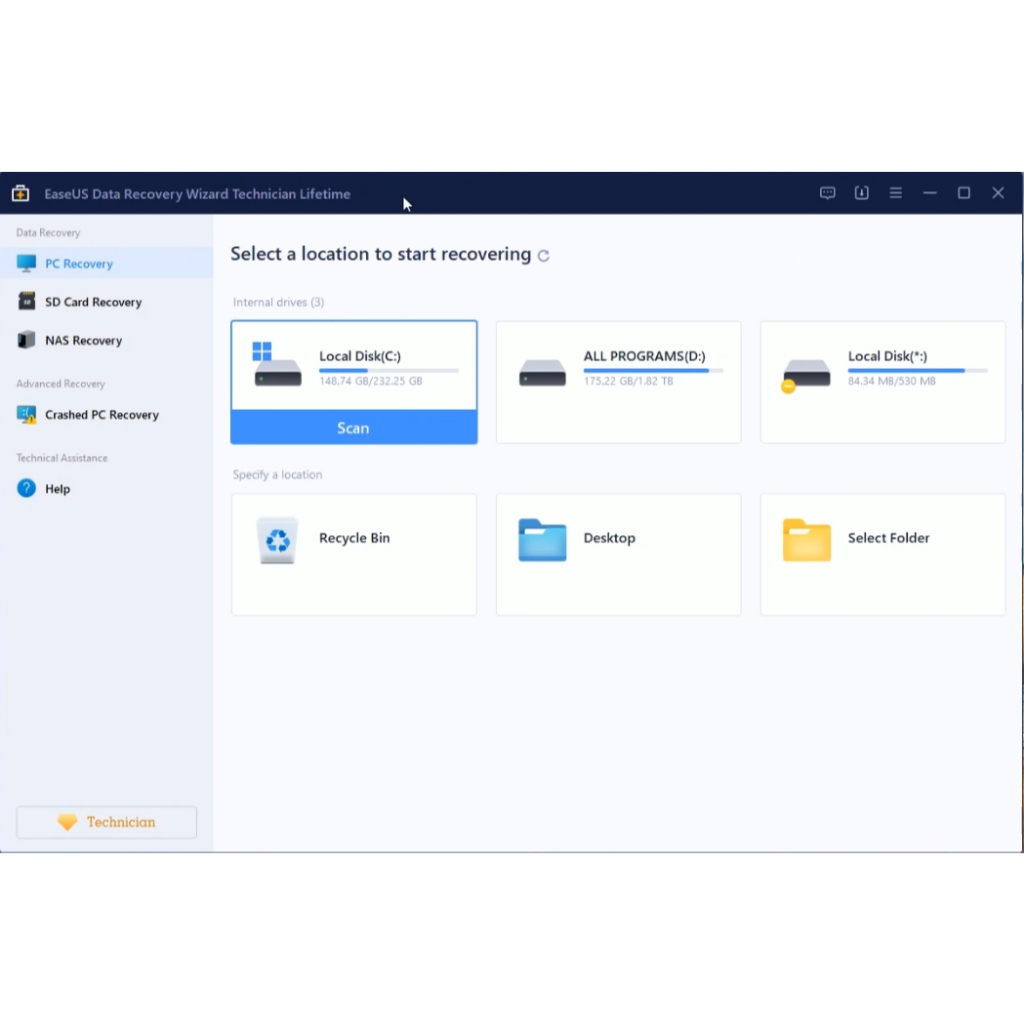Screen dimensions: 1024x1024
Task: Click the blue Desktop folder icon
Action: (x=542, y=539)
